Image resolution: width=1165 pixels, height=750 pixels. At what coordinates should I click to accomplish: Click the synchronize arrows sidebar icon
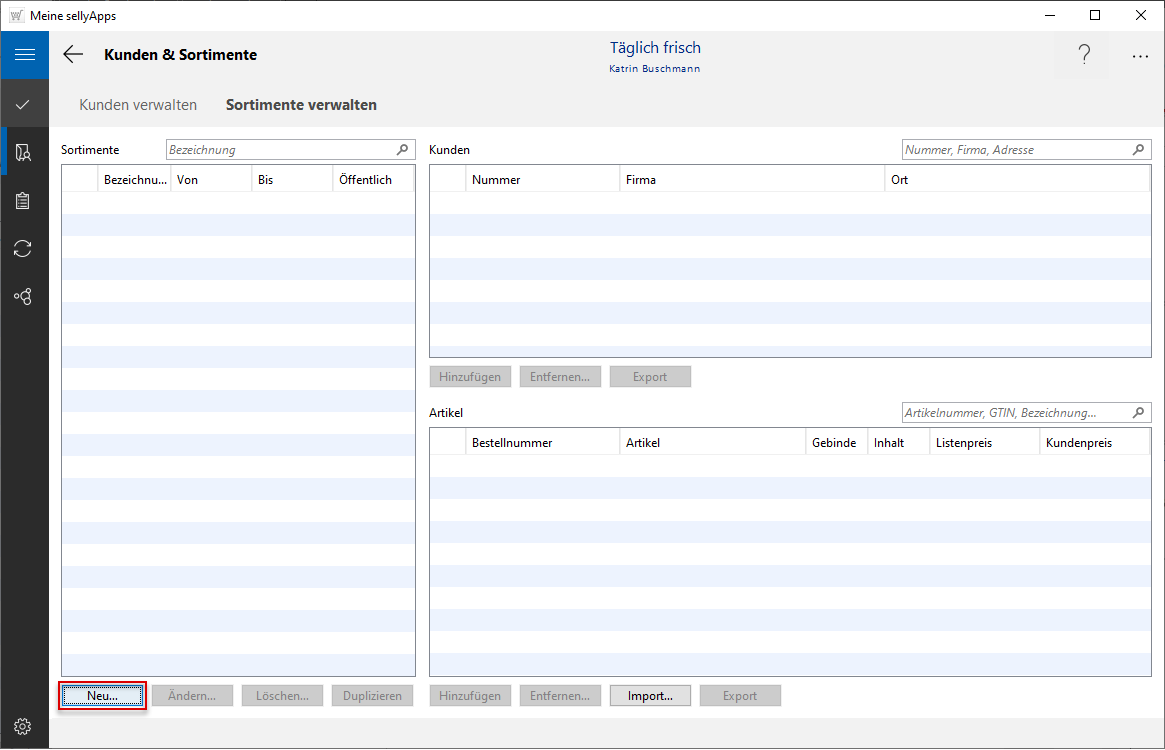(24, 249)
